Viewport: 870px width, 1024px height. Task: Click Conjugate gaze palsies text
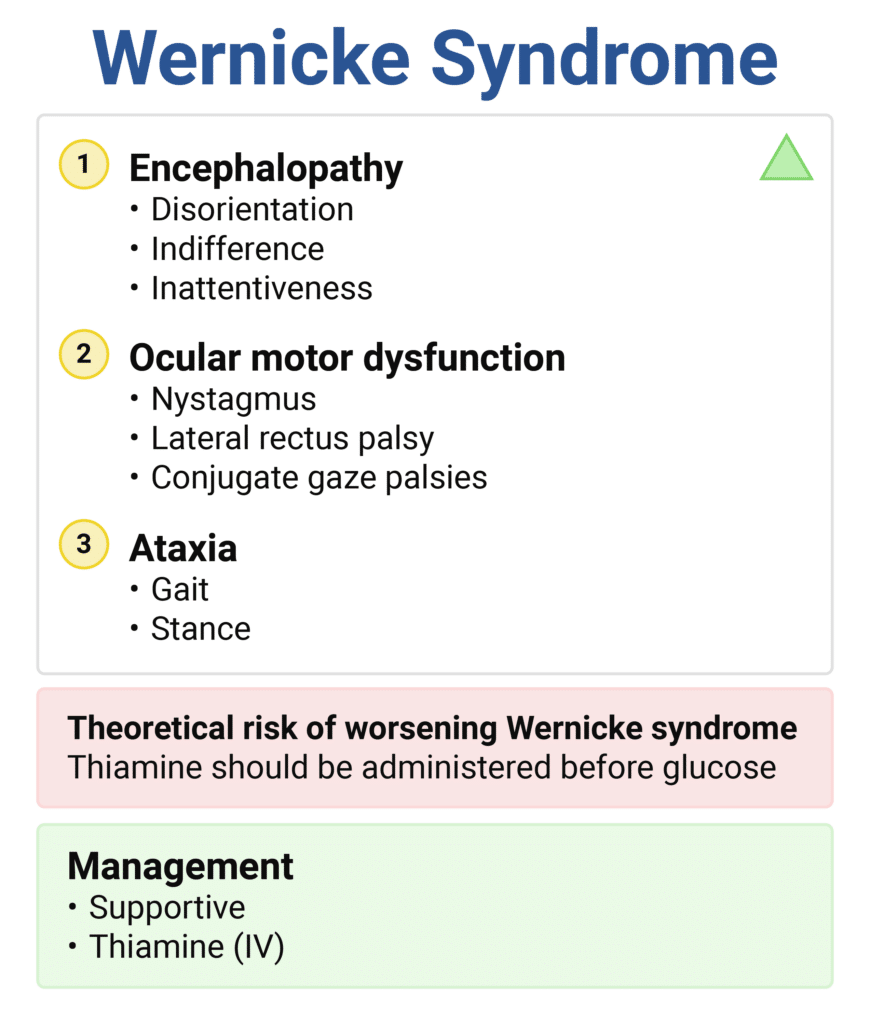318,477
